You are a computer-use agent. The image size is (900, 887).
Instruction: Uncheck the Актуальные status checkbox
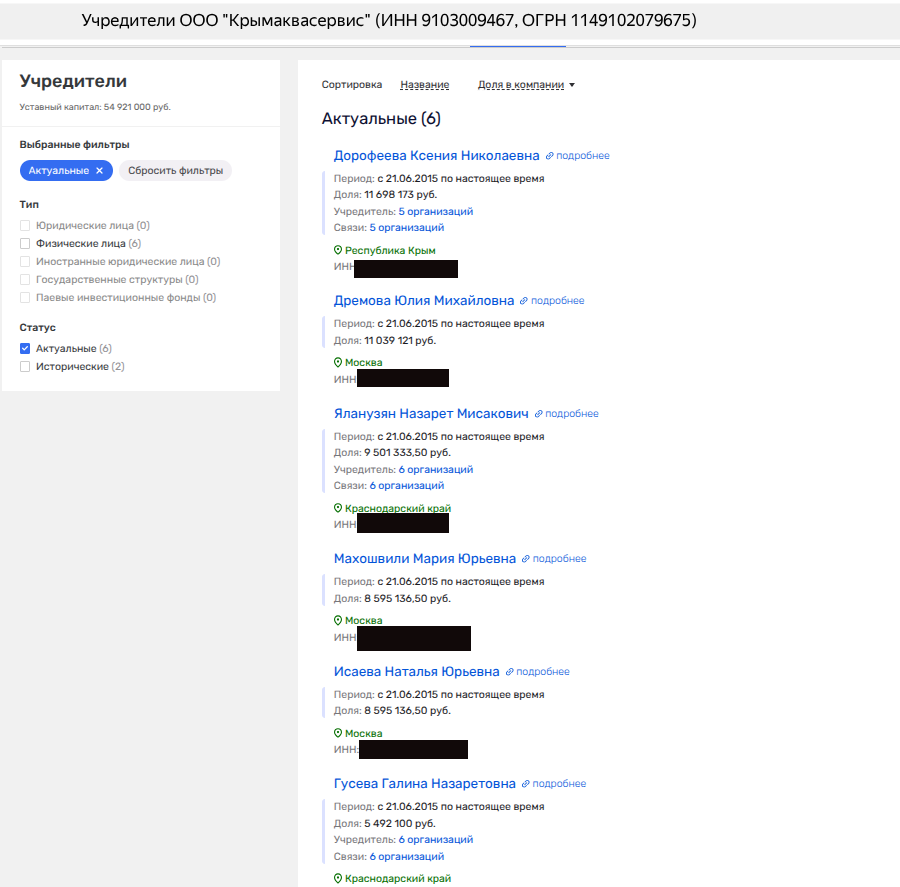(26, 349)
